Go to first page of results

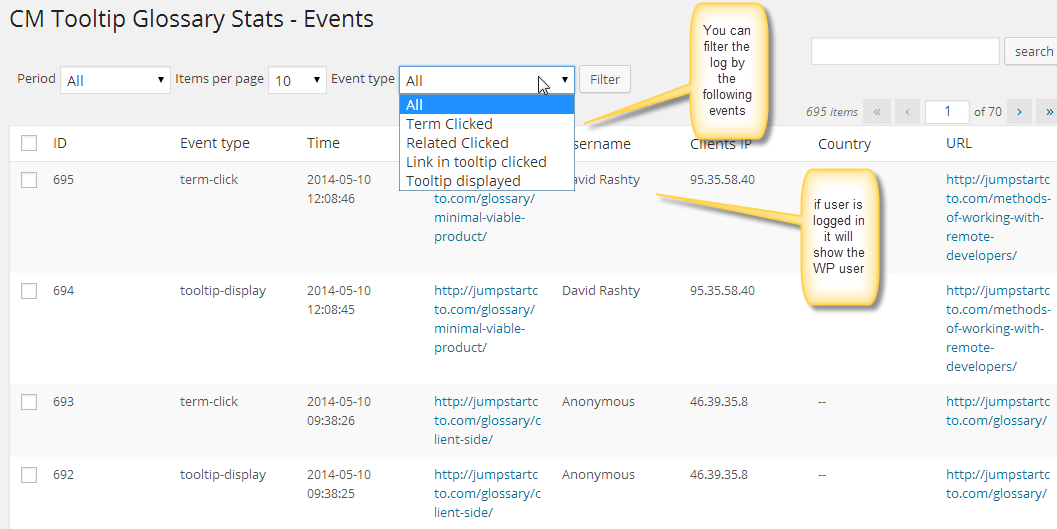tap(876, 112)
